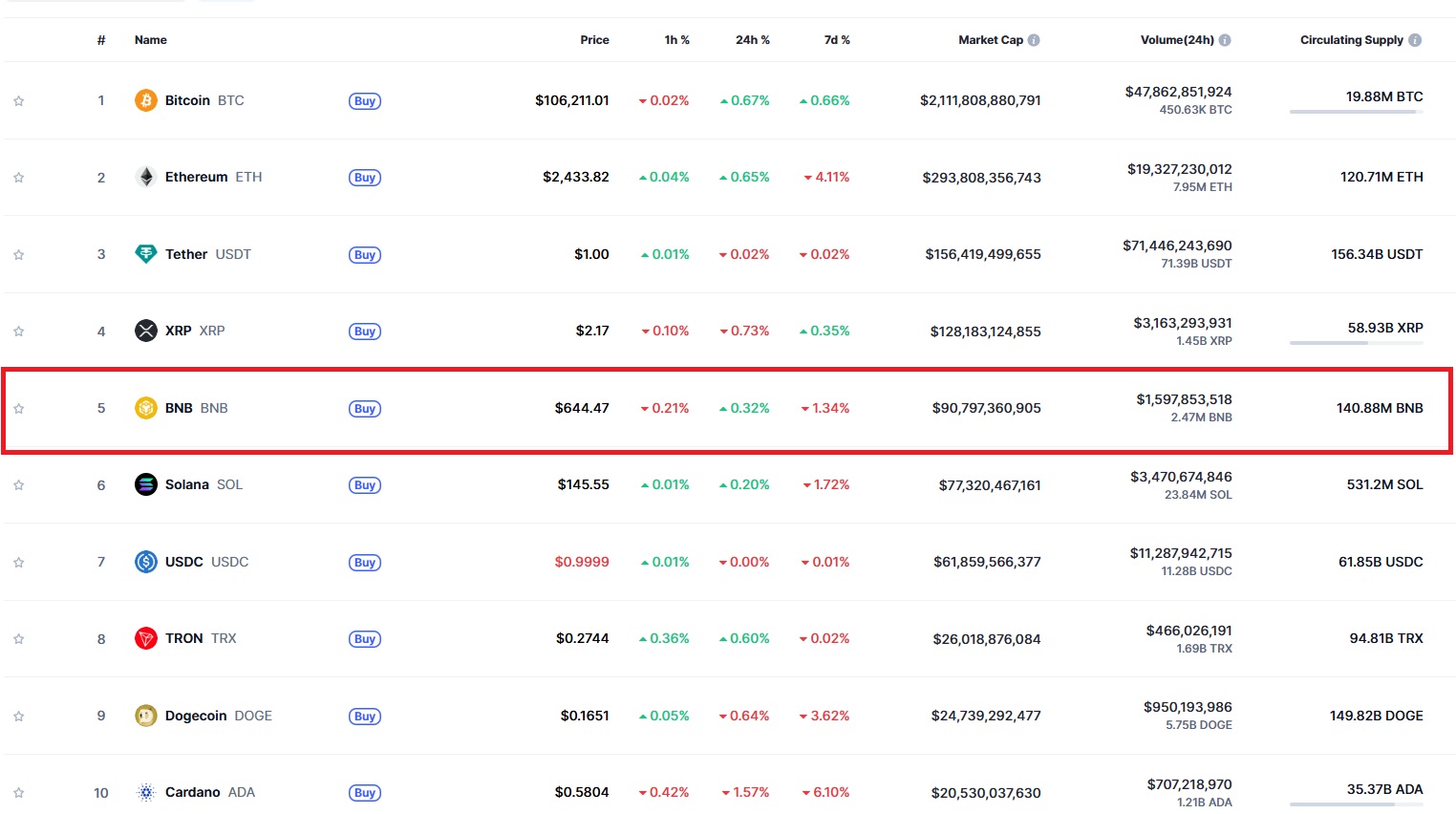Screen dimensions: 1456x814
Task: Click the Cardano coin logo
Action: pos(145,792)
